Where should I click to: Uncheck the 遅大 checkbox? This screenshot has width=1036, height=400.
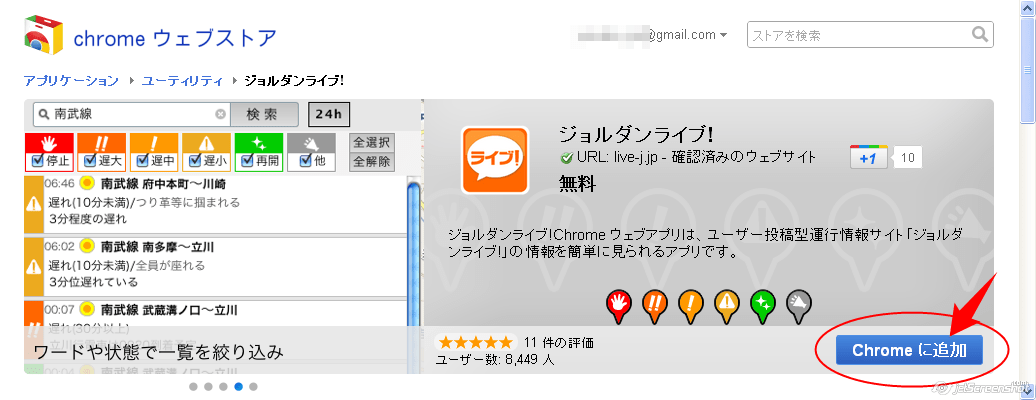(x=91, y=161)
